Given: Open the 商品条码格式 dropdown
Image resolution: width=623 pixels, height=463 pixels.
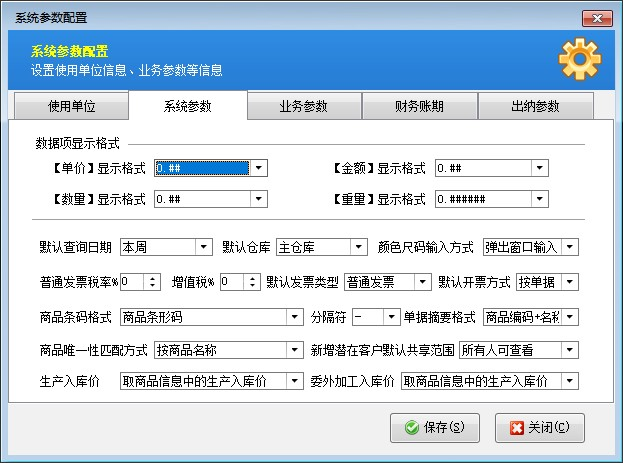Looking at the screenshot, I should click(x=294, y=317).
